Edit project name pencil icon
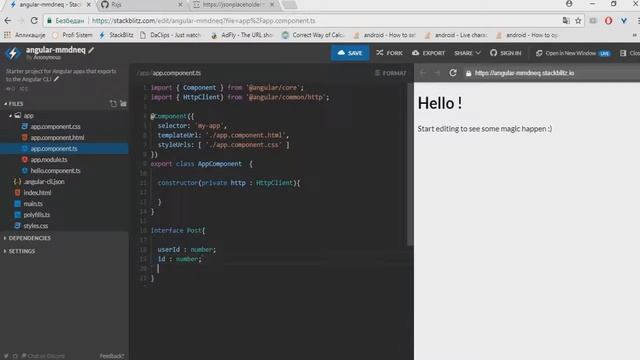Viewport: 640px width, 360px height. (x=91, y=50)
